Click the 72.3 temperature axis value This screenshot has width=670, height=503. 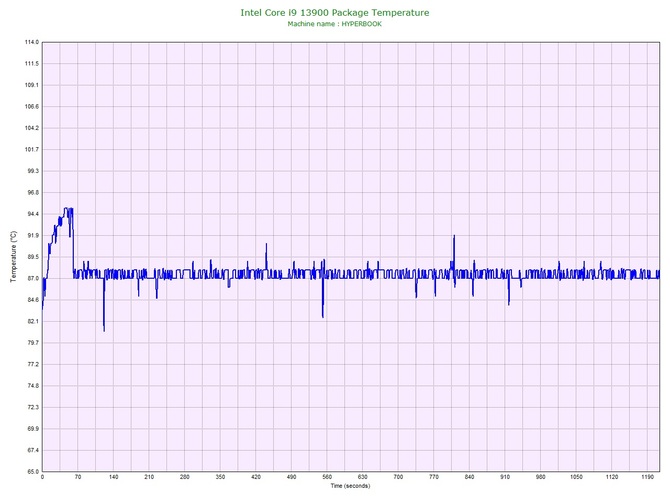coord(32,407)
